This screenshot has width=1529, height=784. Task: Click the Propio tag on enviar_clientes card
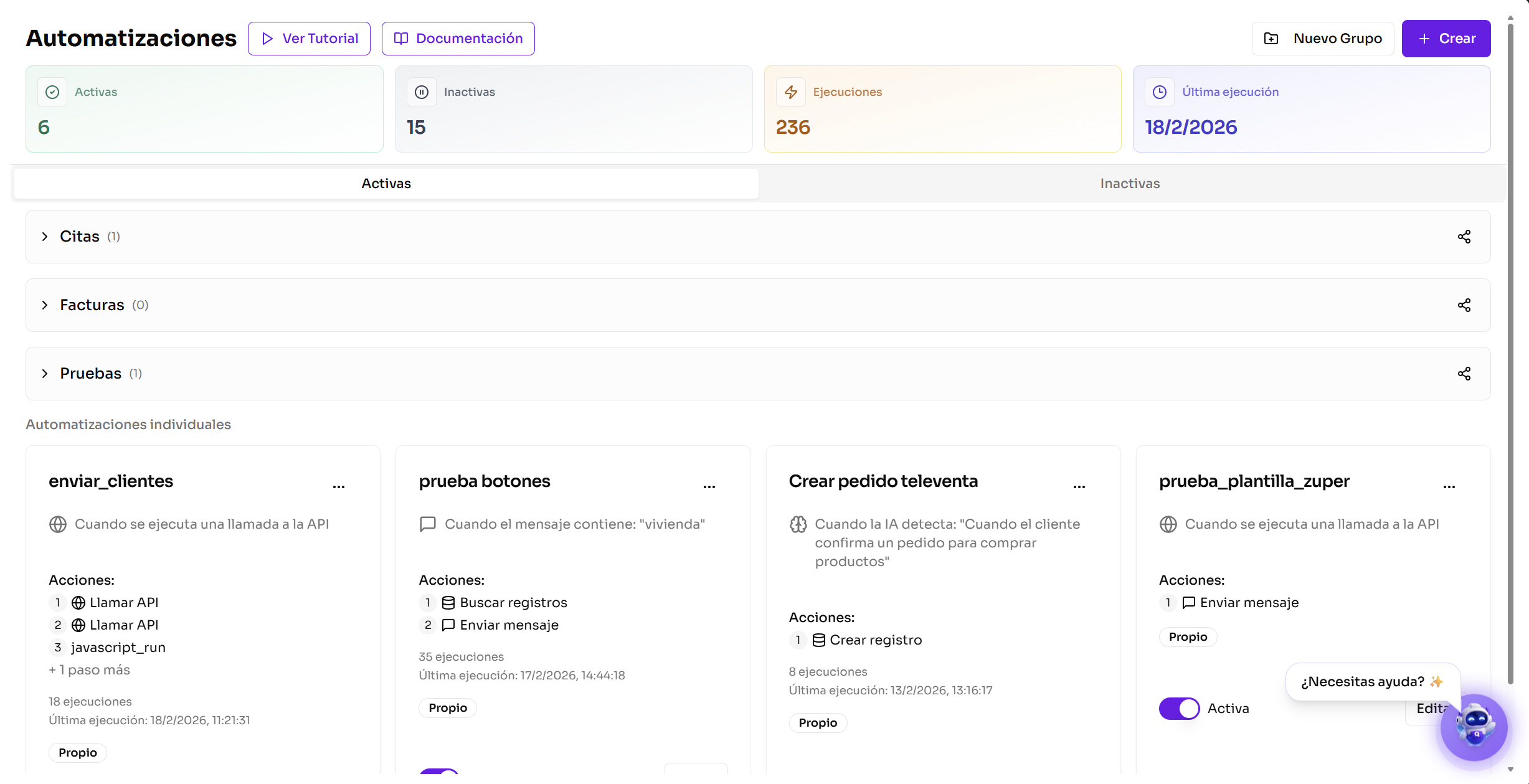click(78, 753)
